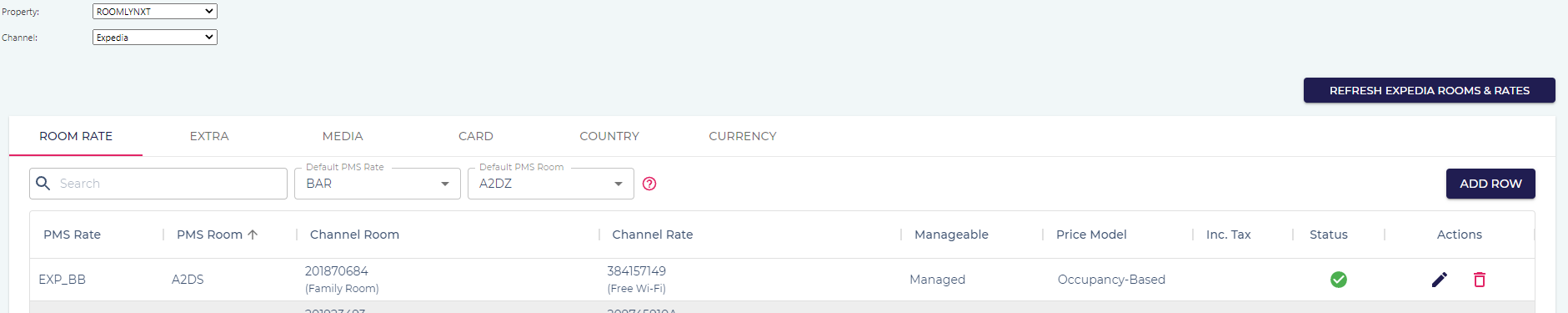Click Refresh Expedia Rooms & Rates button

1430,90
